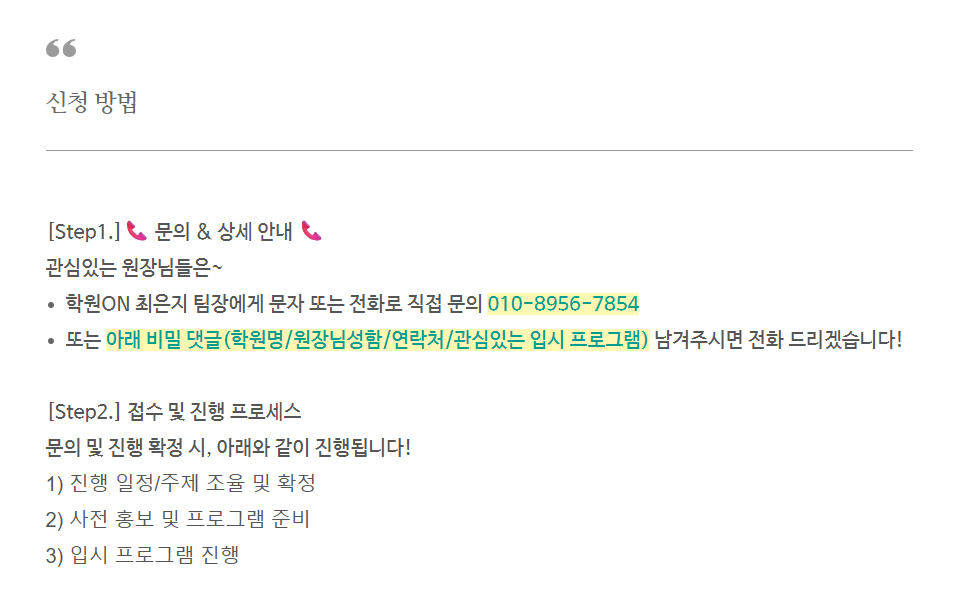956x607 pixels.
Task: Click the 관심있는 원장님들은~ line
Action: 134,268
